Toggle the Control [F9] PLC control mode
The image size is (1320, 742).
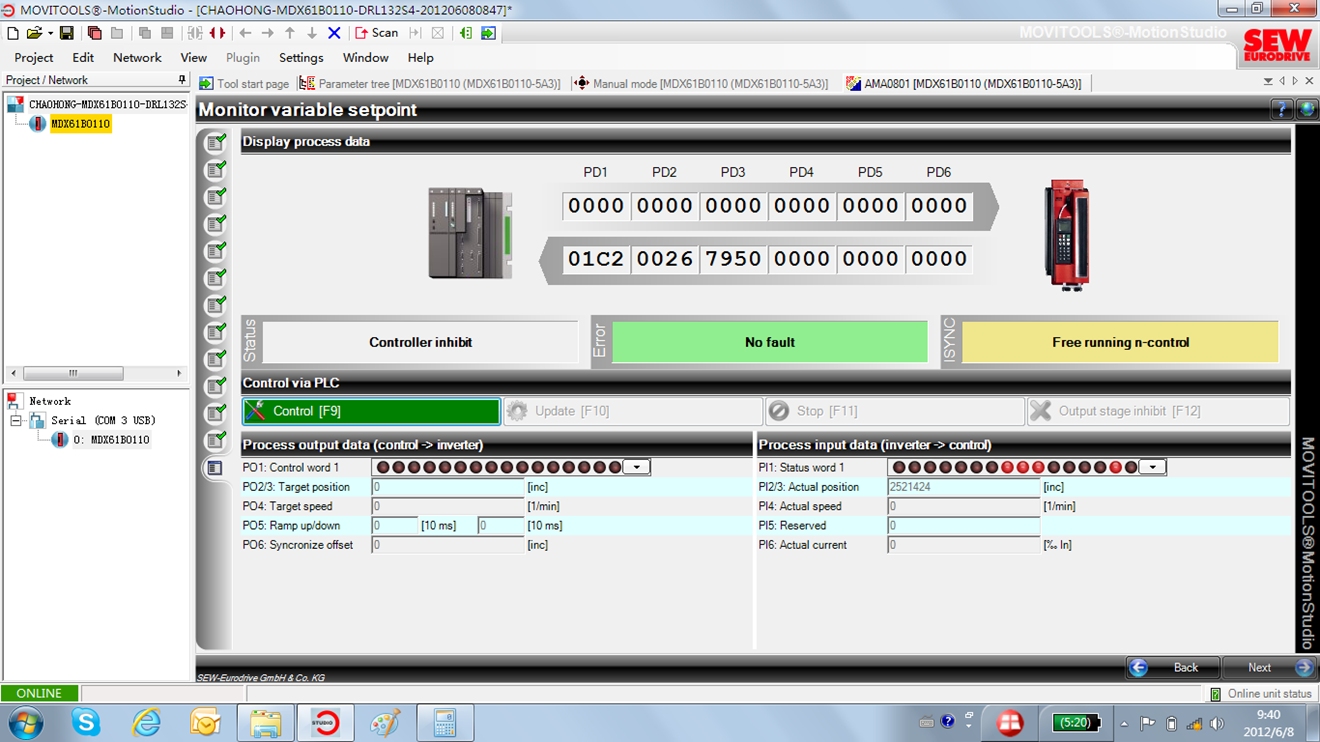(371, 411)
